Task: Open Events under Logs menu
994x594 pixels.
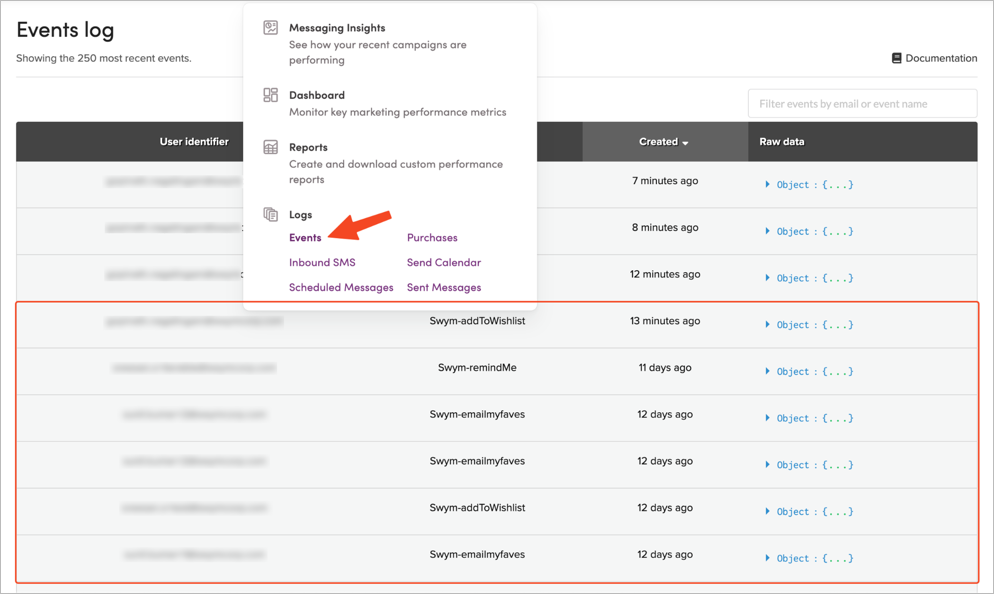Action: pyautogui.click(x=305, y=238)
